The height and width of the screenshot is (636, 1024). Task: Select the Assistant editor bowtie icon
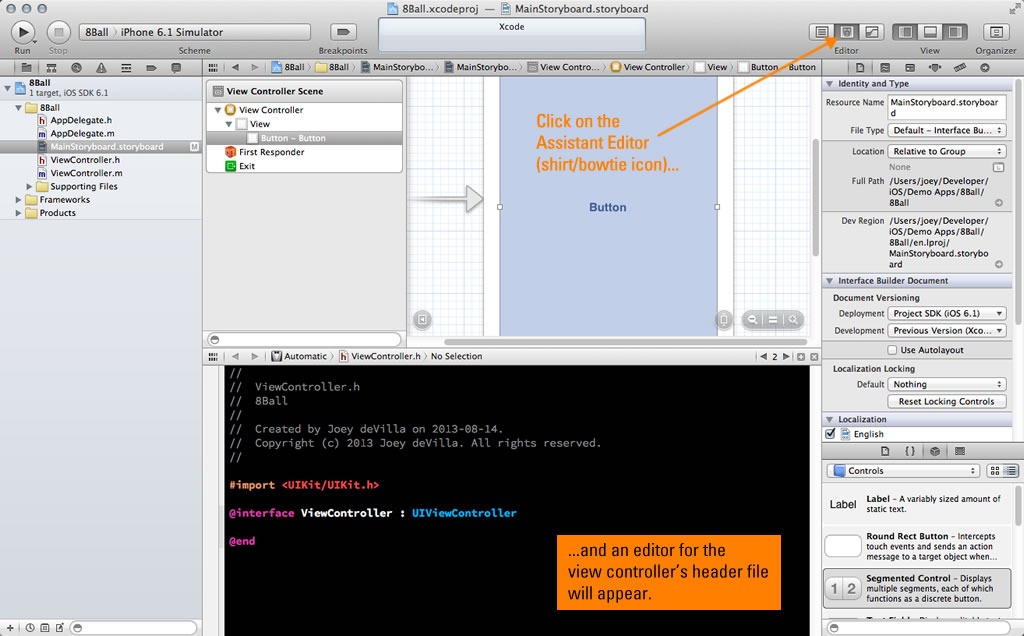coord(846,32)
